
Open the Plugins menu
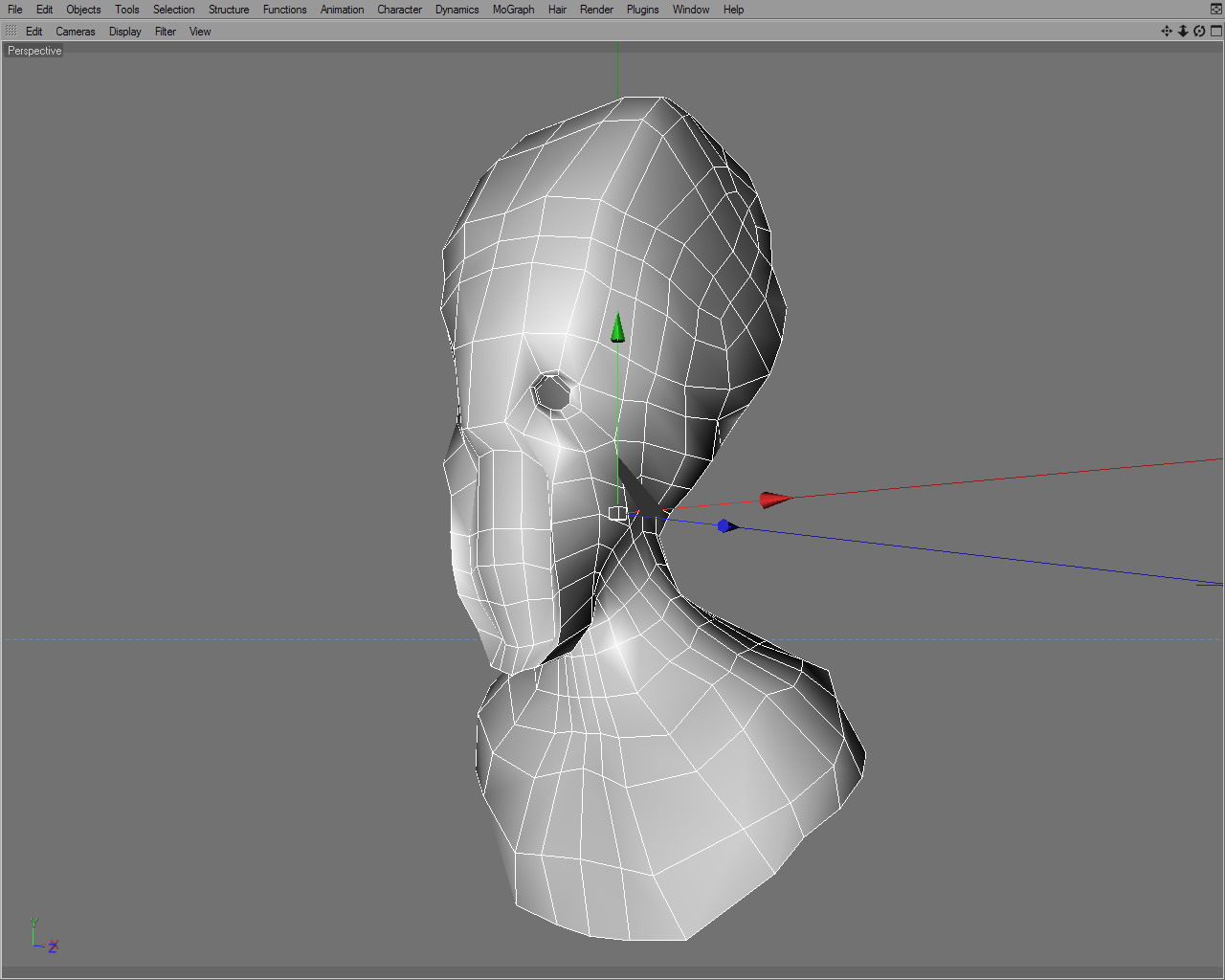click(642, 10)
